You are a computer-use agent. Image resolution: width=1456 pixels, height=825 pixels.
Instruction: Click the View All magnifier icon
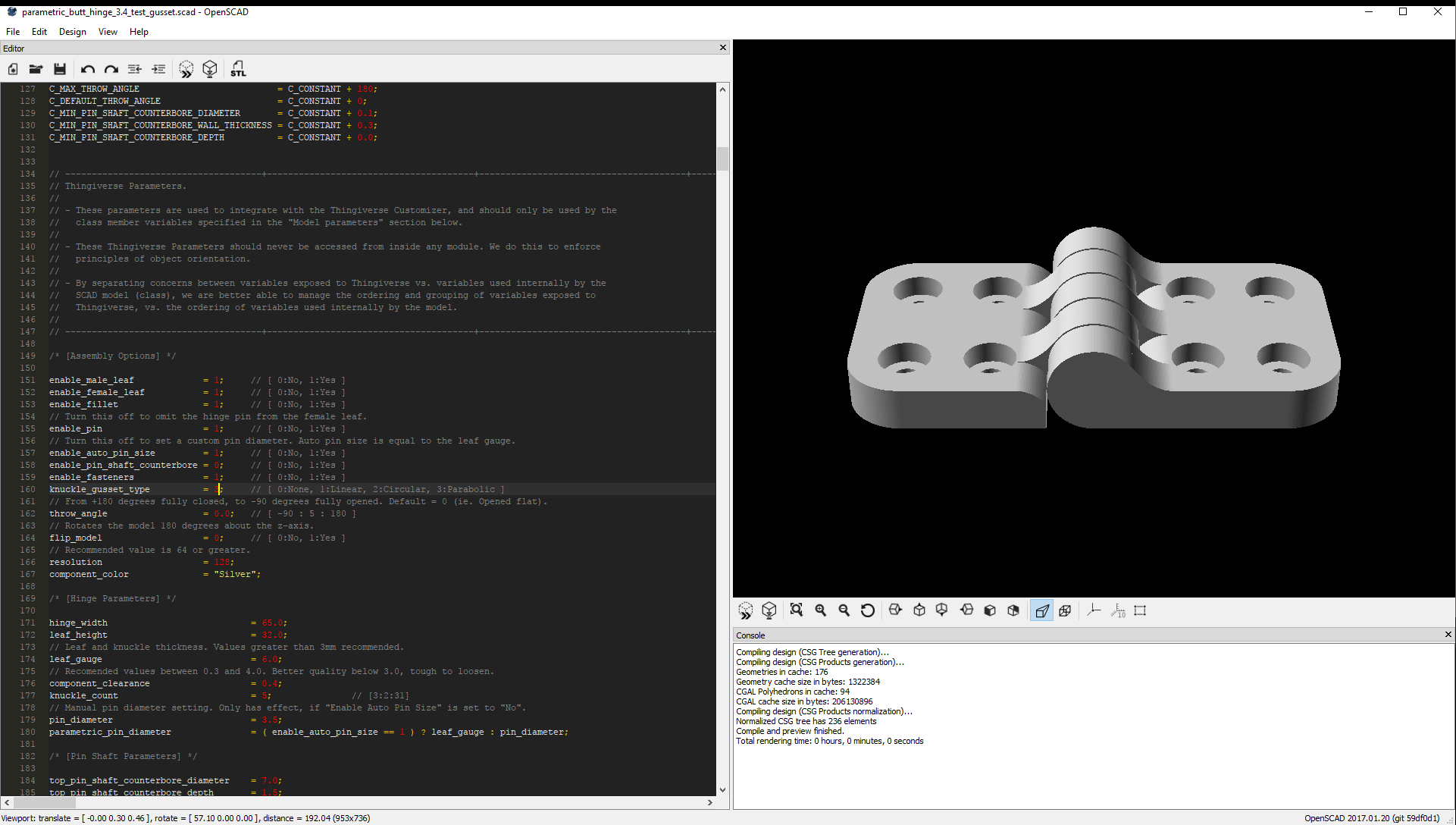(x=796, y=610)
